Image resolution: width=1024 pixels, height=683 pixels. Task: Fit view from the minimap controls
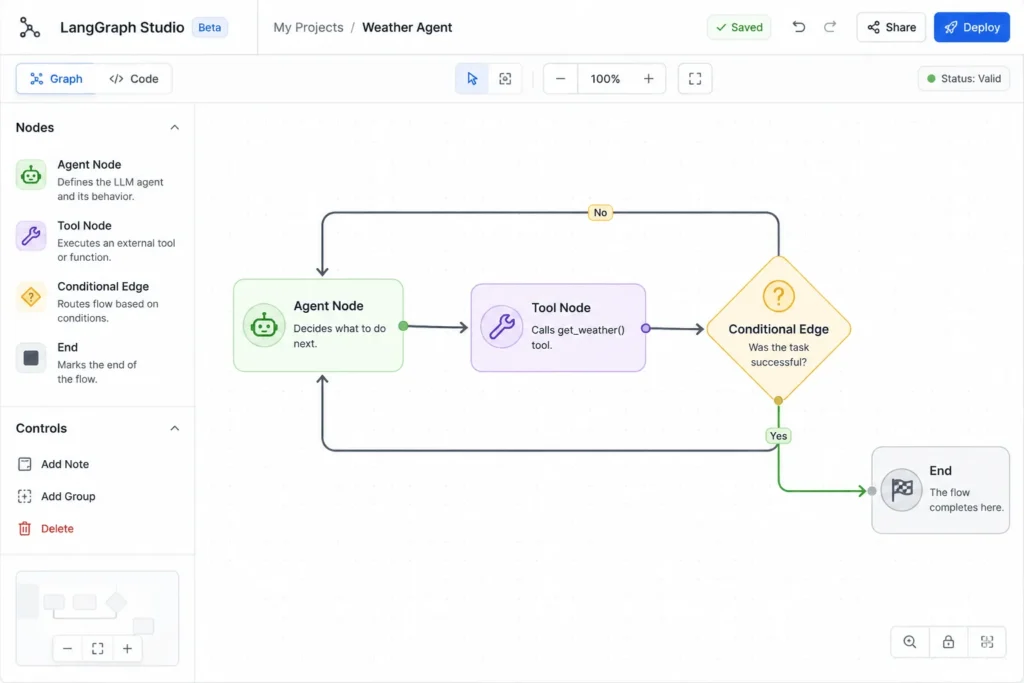pos(97,648)
